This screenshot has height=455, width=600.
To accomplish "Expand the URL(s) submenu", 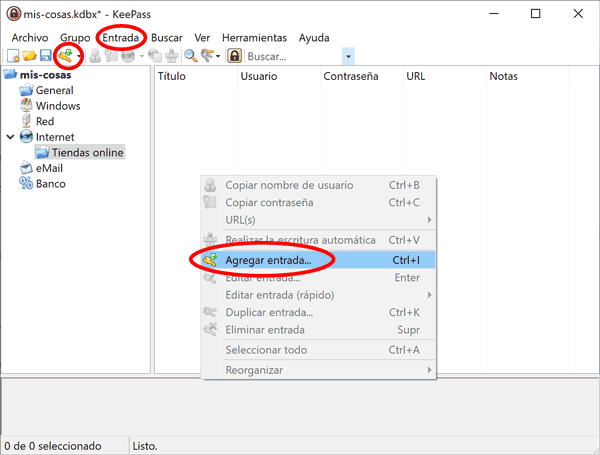I will tap(319, 220).
